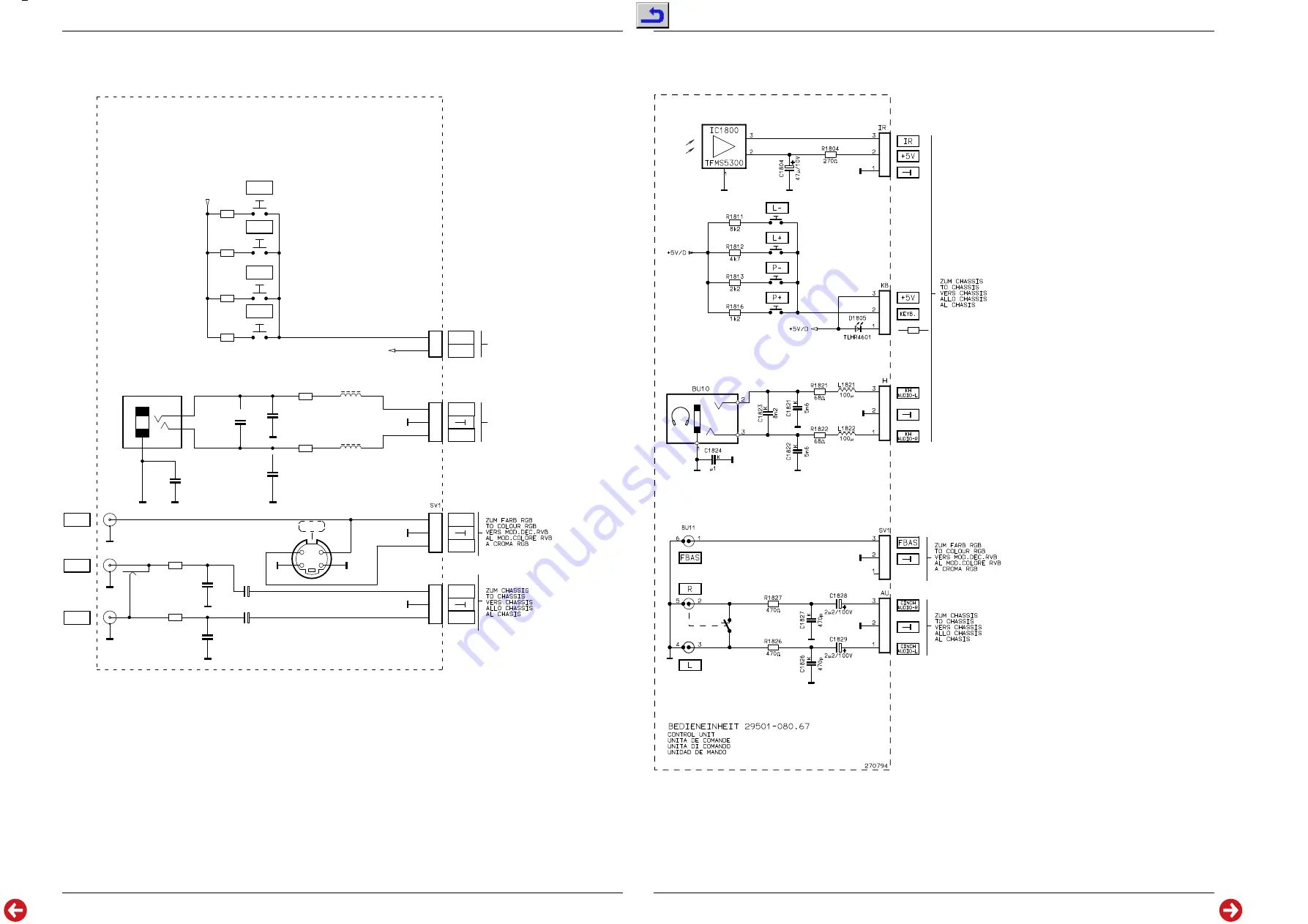
Task: Select the boxed IR signal label
Action: [908, 141]
